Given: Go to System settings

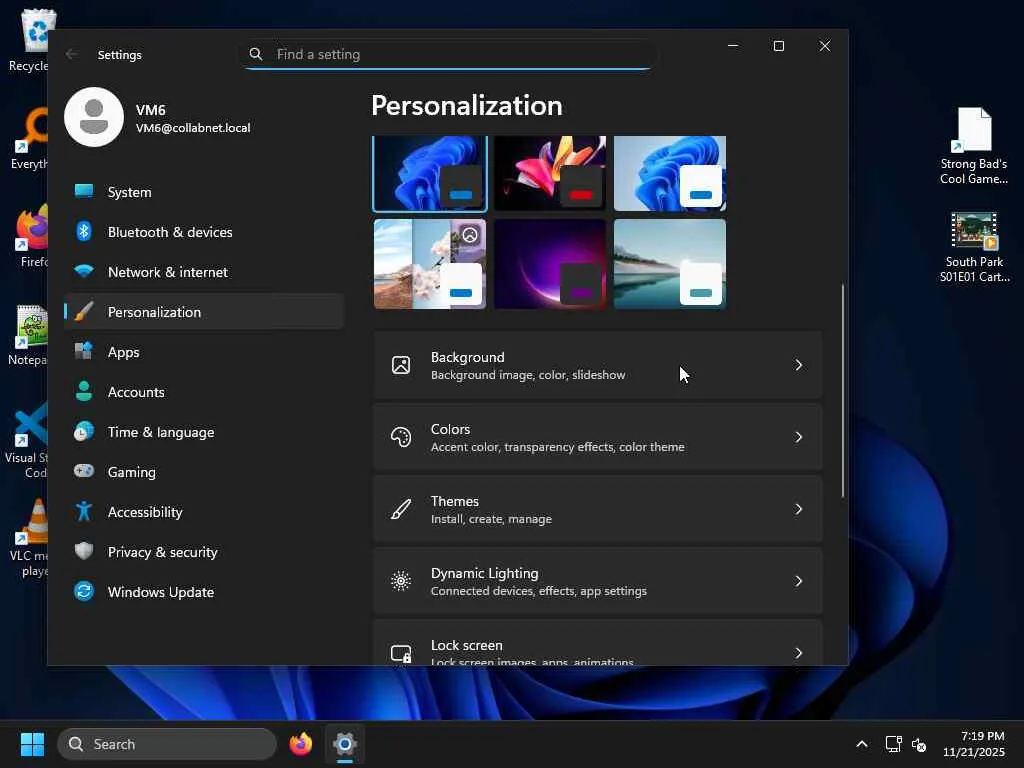Looking at the screenshot, I should pyautogui.click(x=204, y=192).
